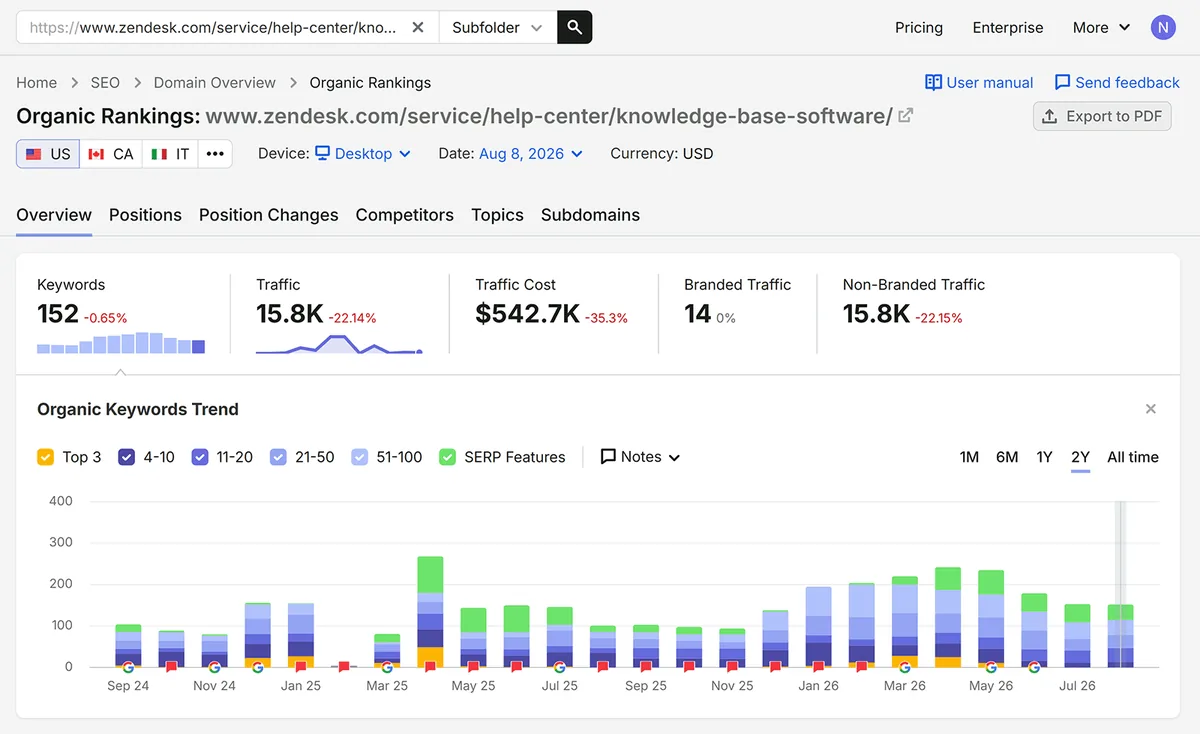The width and height of the screenshot is (1200, 734).
Task: Clear the URL in the search field
Action: coord(418,28)
